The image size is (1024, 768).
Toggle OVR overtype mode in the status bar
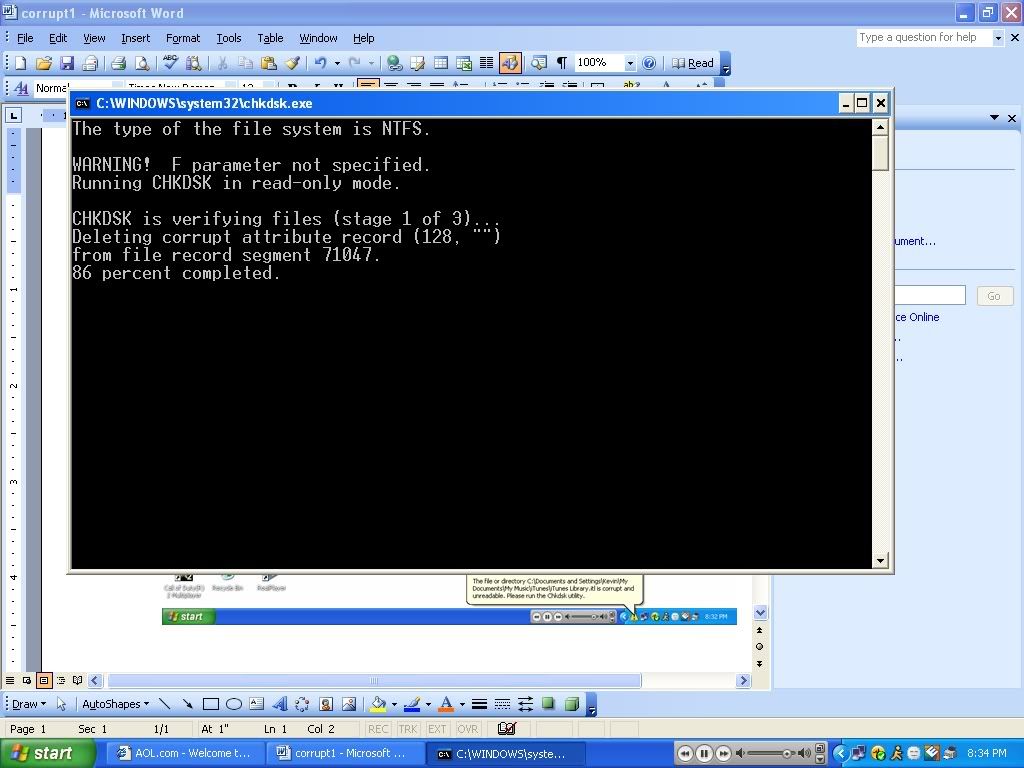[467, 729]
